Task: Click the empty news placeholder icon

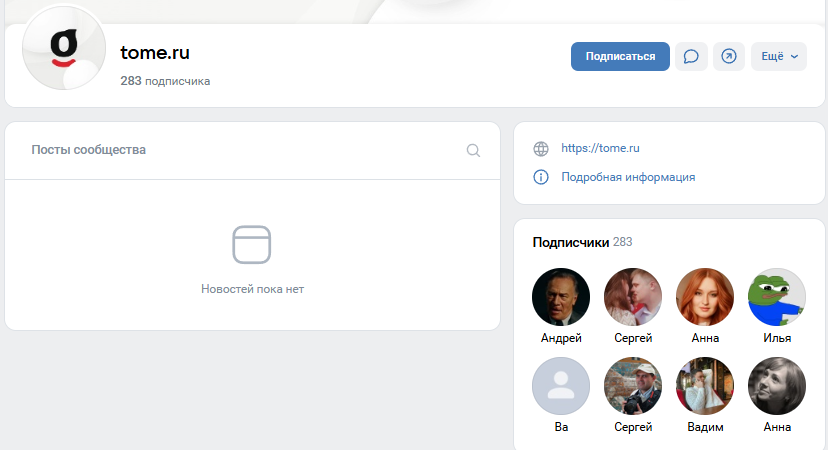Action: click(252, 245)
